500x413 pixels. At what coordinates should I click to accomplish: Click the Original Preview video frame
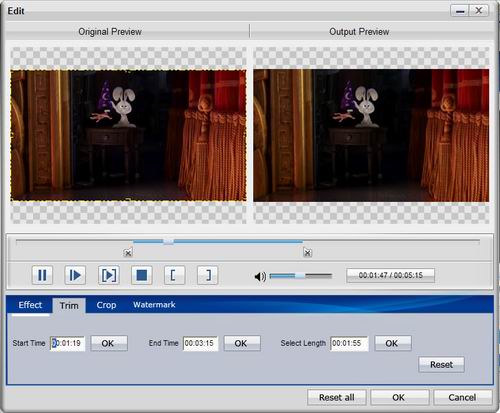[x=128, y=136]
